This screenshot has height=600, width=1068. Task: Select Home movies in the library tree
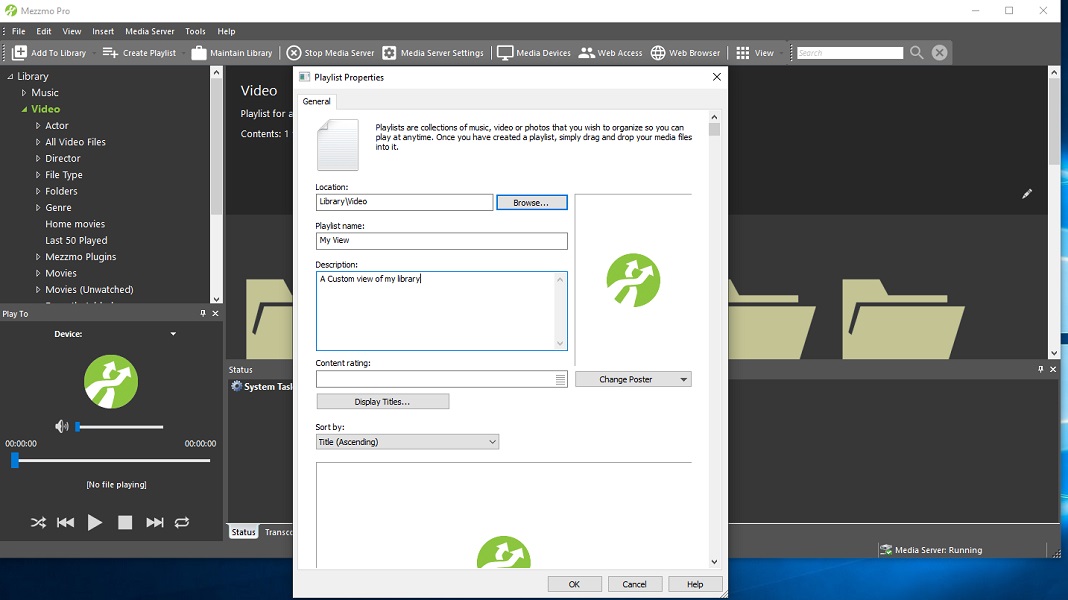pyautogui.click(x=75, y=224)
